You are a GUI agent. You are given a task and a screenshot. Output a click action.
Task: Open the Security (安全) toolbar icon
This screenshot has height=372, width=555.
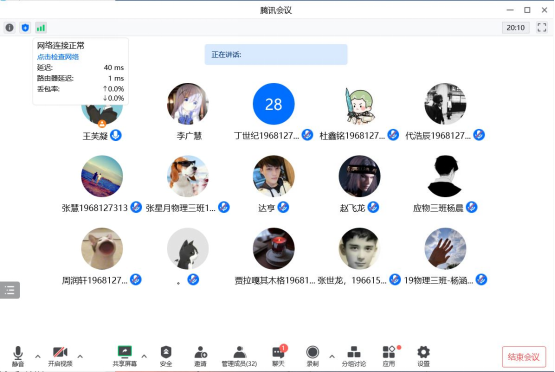[x=166, y=356]
